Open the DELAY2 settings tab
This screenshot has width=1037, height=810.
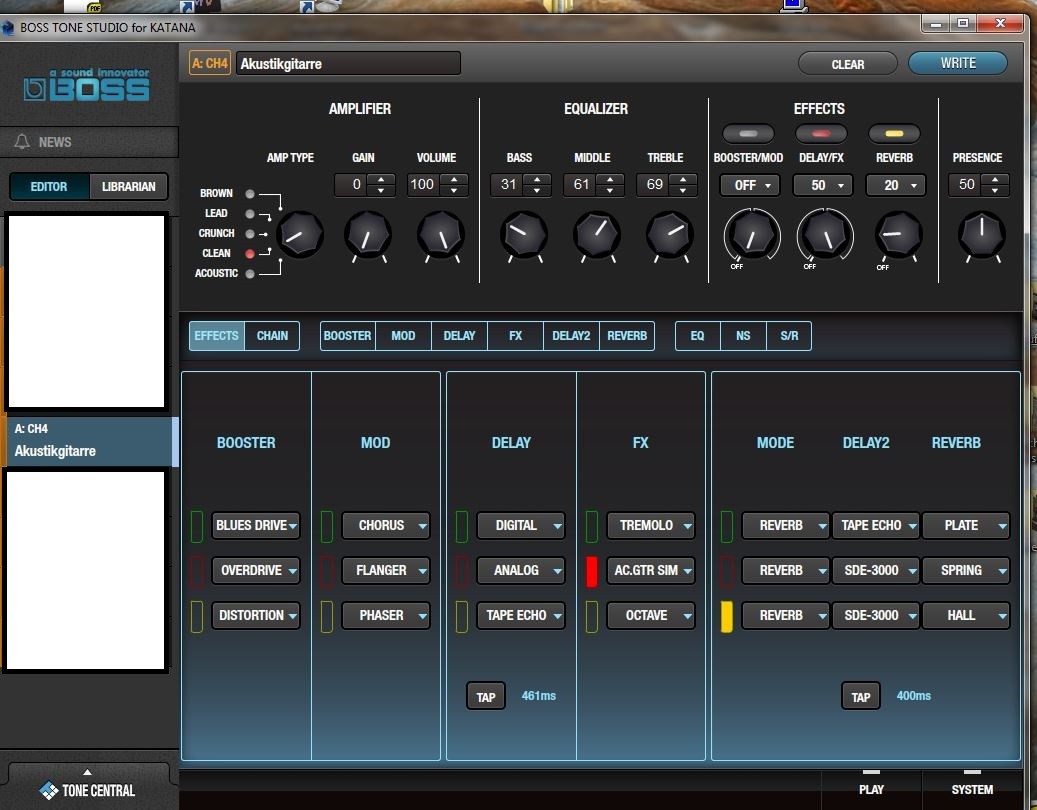(x=571, y=336)
